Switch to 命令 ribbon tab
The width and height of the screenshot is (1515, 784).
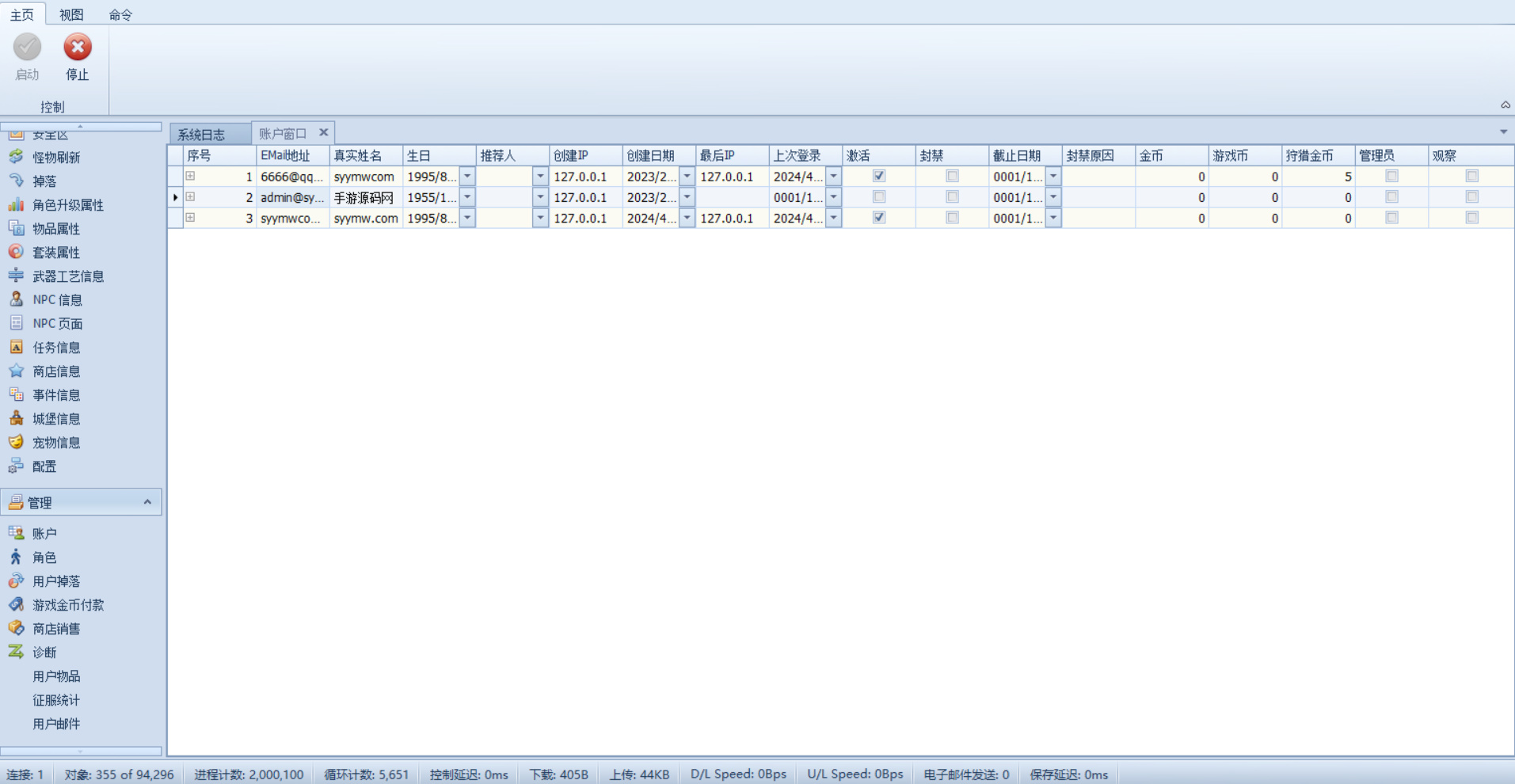(x=120, y=14)
